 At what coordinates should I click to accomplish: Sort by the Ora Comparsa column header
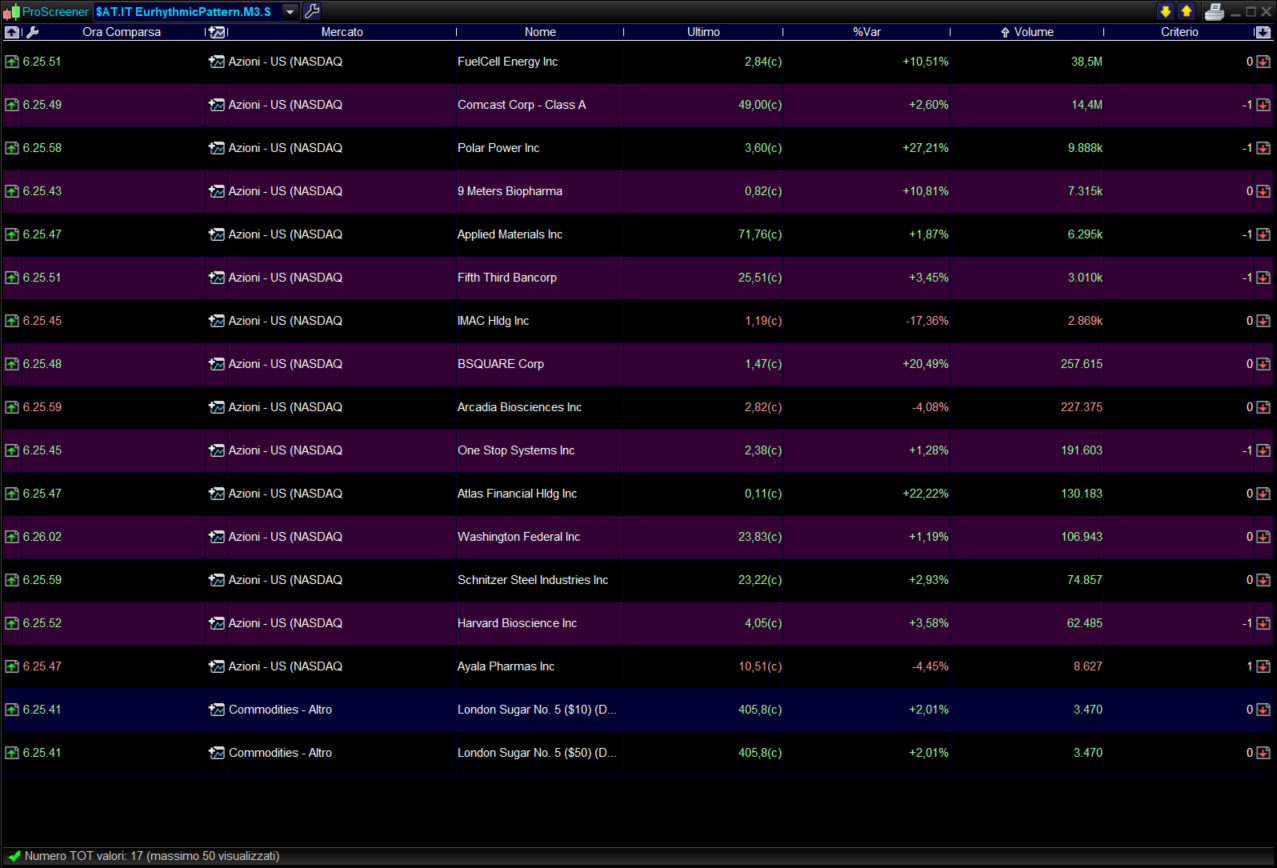click(x=121, y=32)
